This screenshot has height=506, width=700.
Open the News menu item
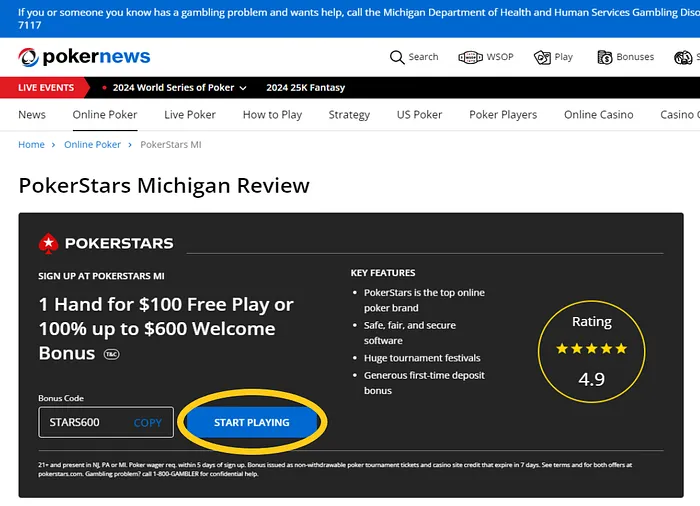coord(32,115)
